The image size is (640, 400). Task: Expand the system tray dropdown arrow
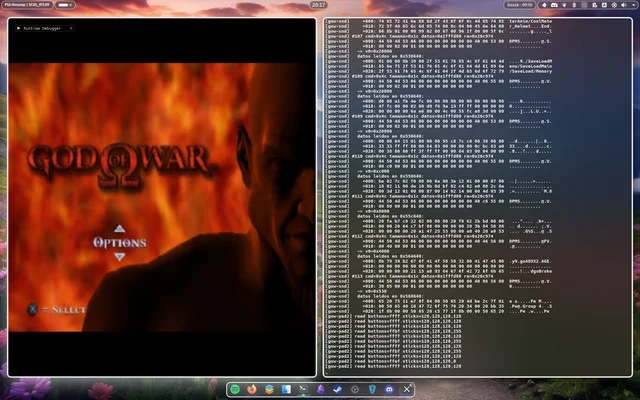[x=633, y=5]
